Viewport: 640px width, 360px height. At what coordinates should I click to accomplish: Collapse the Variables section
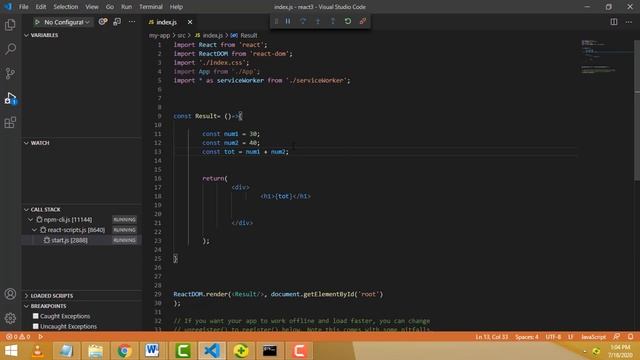coord(82,35)
